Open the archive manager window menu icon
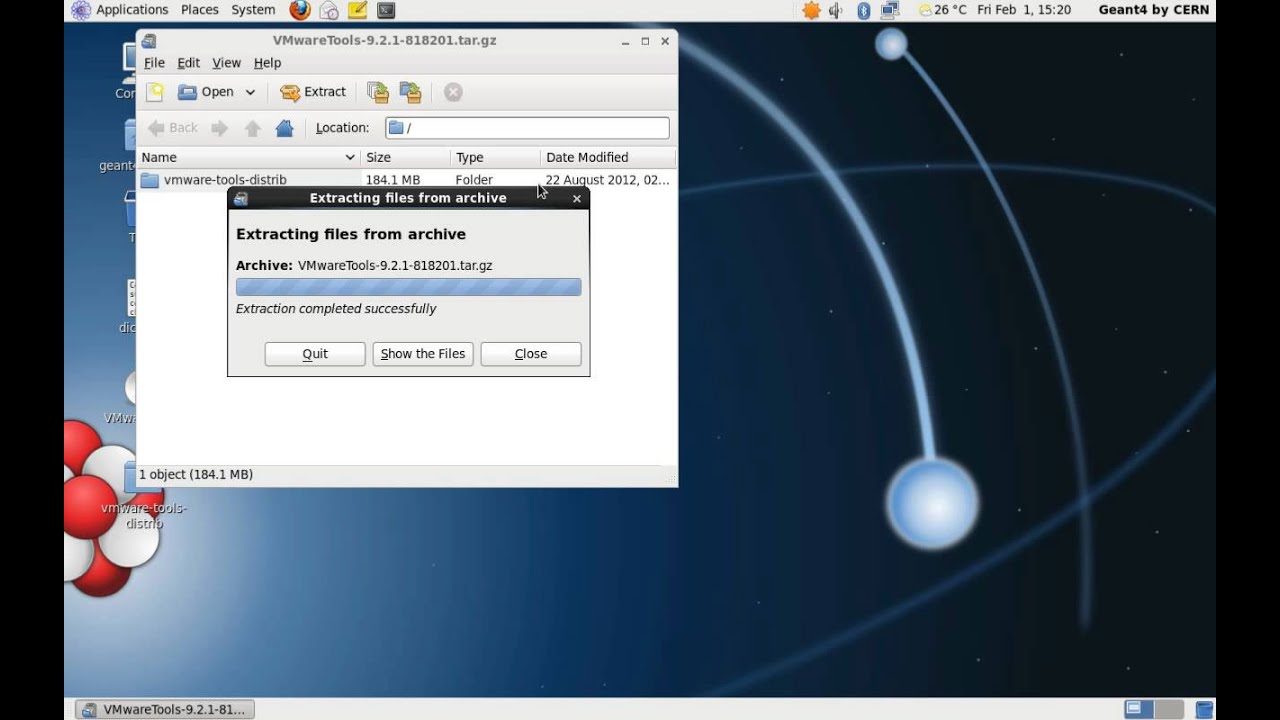1280x720 pixels. tap(149, 41)
